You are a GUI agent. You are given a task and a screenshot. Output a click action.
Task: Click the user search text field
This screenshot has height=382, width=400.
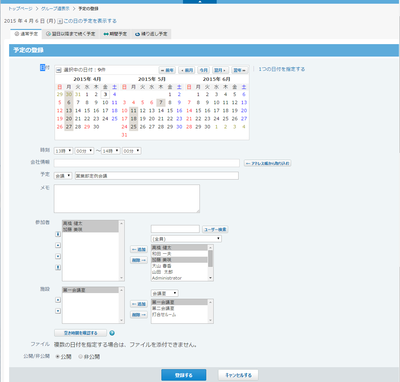click(175, 229)
